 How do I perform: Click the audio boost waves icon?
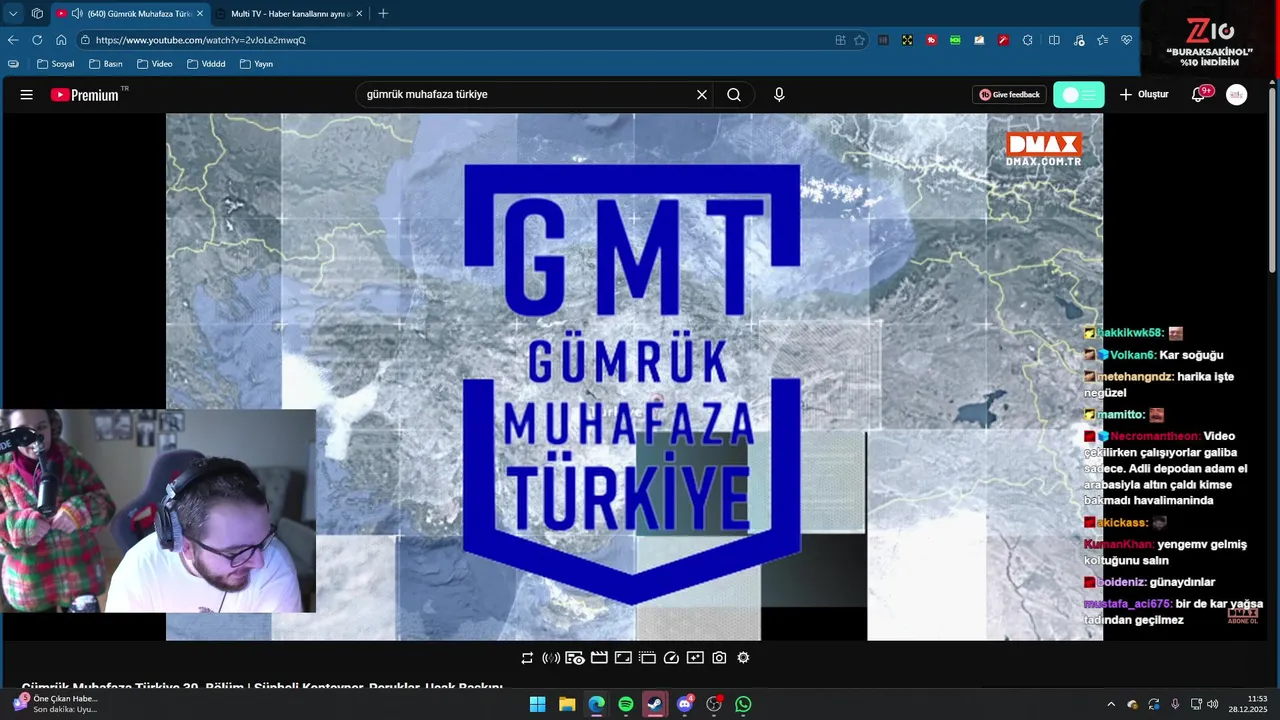click(x=551, y=658)
